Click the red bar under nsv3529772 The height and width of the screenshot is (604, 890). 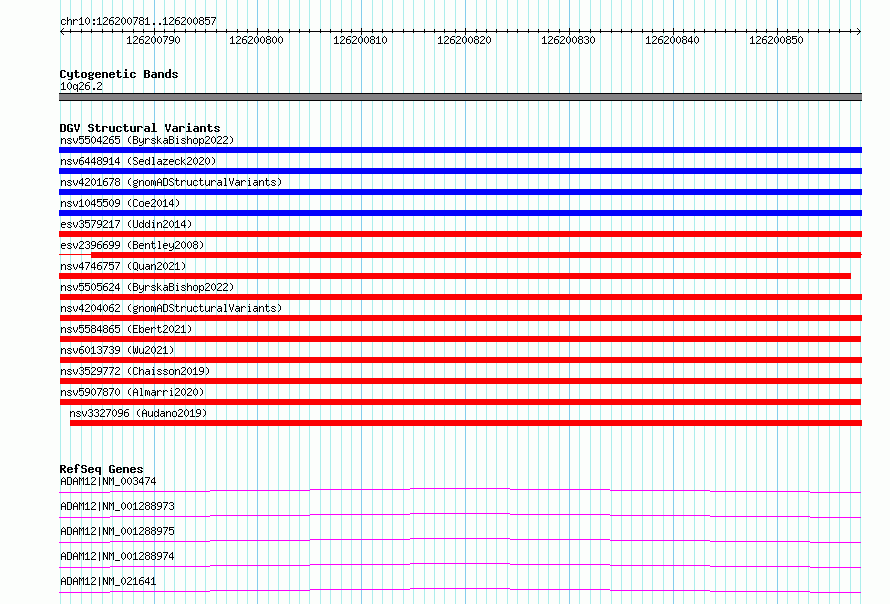(460, 381)
